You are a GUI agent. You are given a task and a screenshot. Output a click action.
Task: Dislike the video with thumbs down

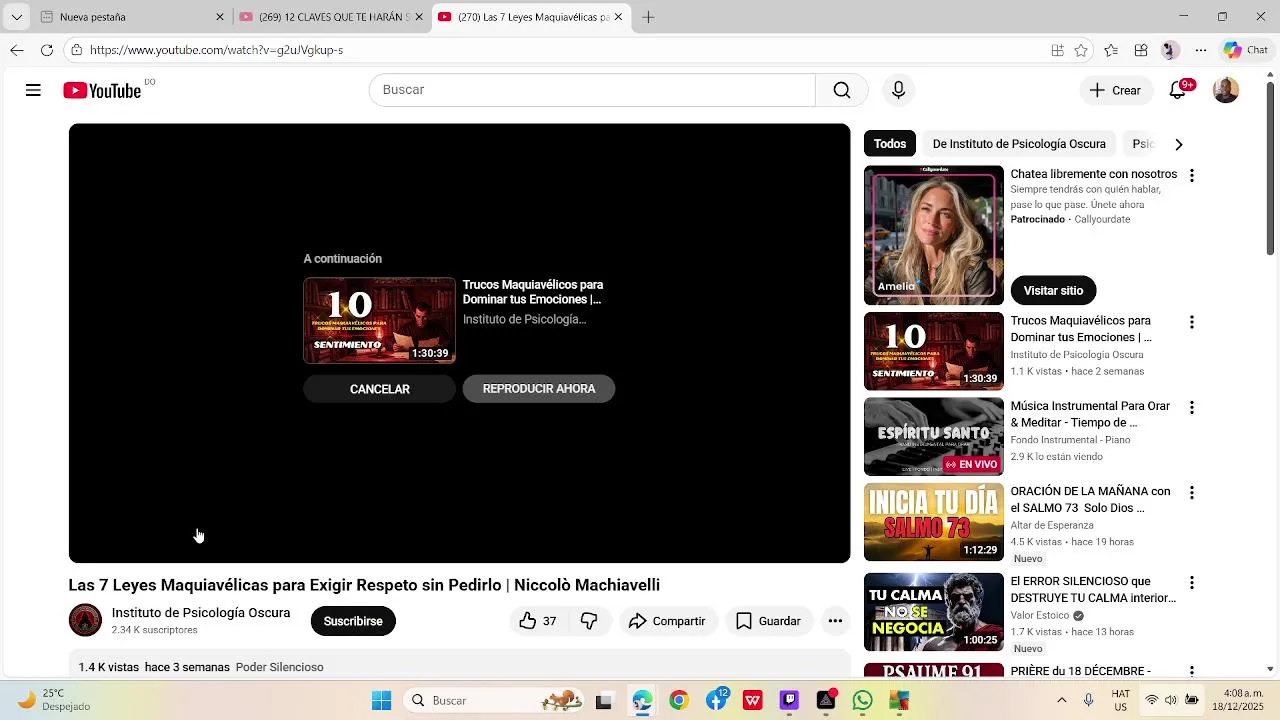tap(589, 621)
